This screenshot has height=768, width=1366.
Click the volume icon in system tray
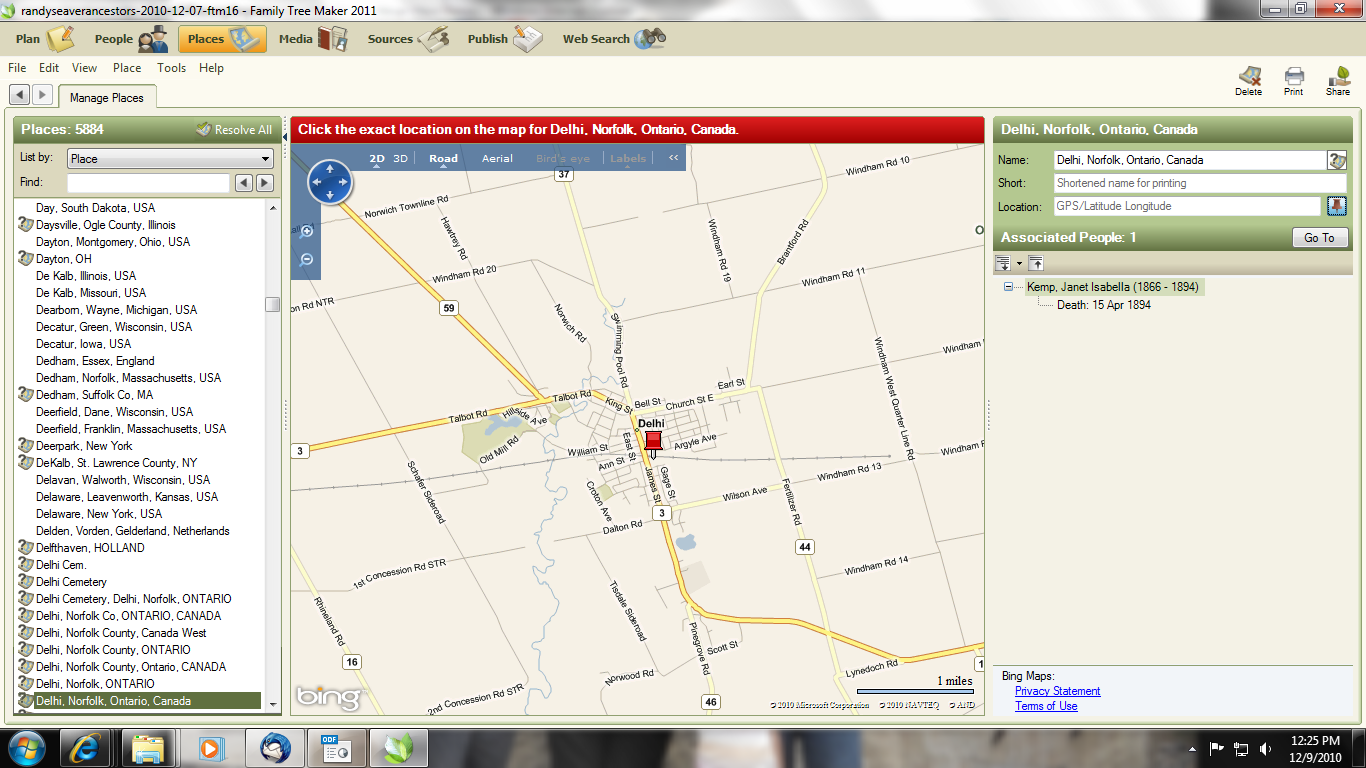tap(1265, 748)
